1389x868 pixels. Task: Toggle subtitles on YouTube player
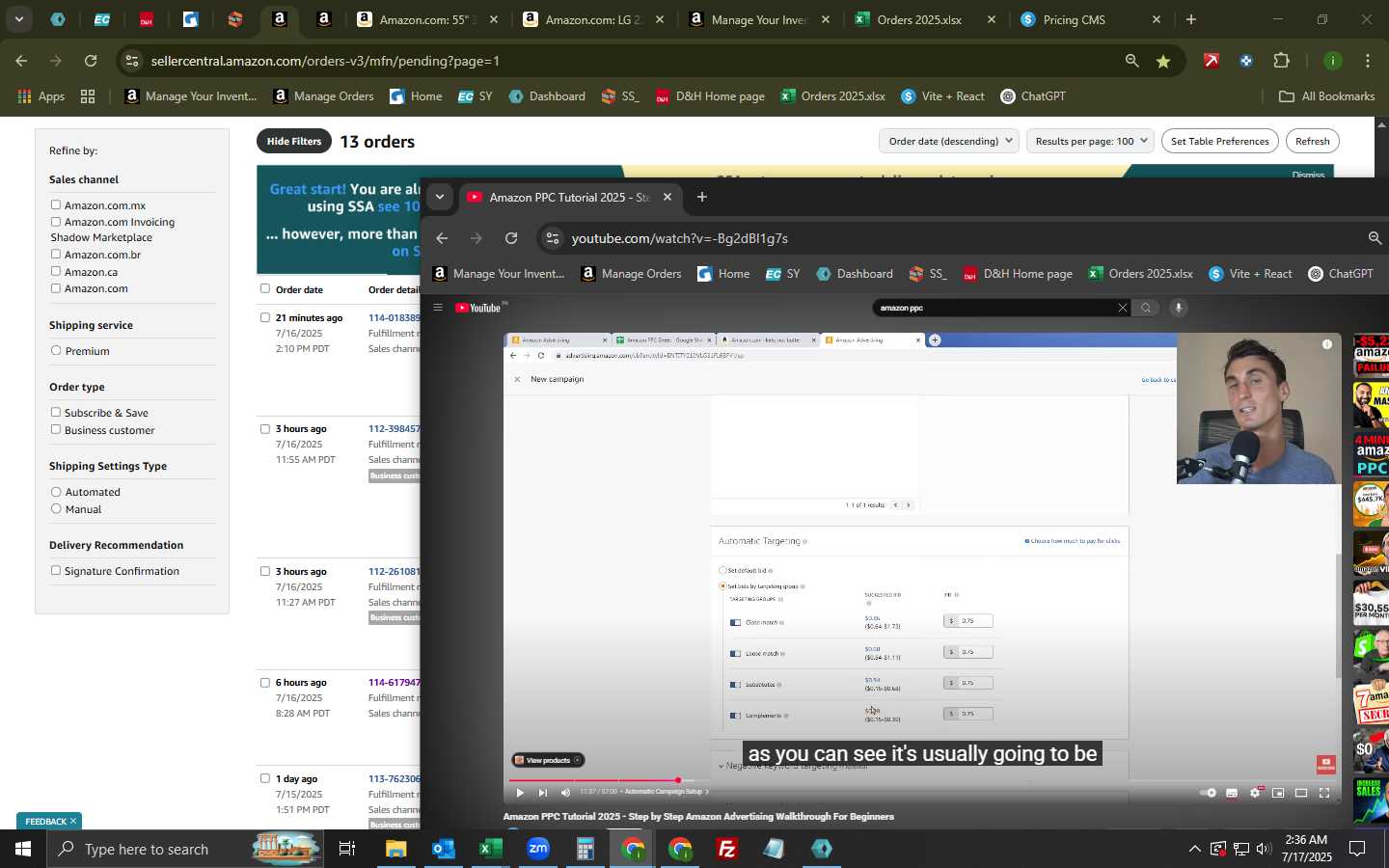[1232, 793]
